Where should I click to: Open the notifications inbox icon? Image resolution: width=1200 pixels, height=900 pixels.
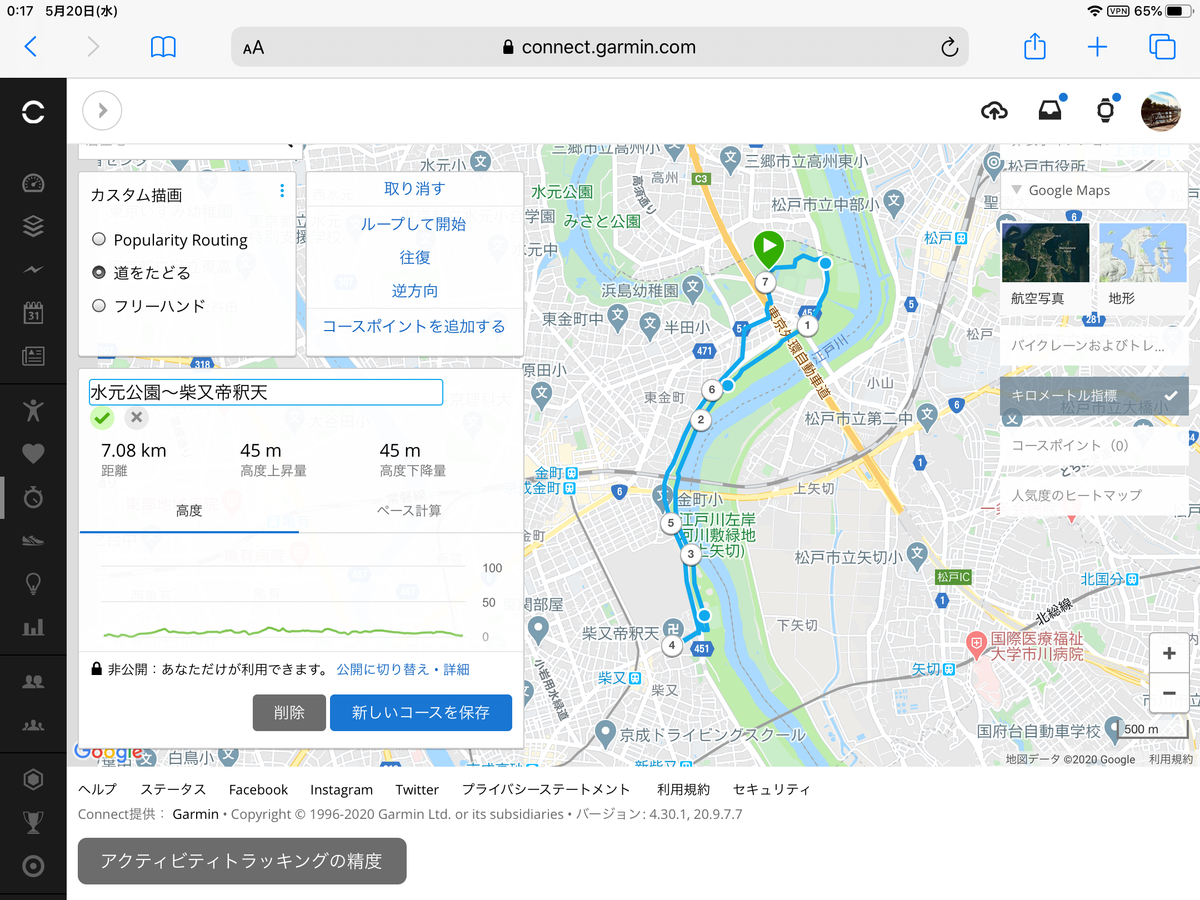tap(1049, 111)
